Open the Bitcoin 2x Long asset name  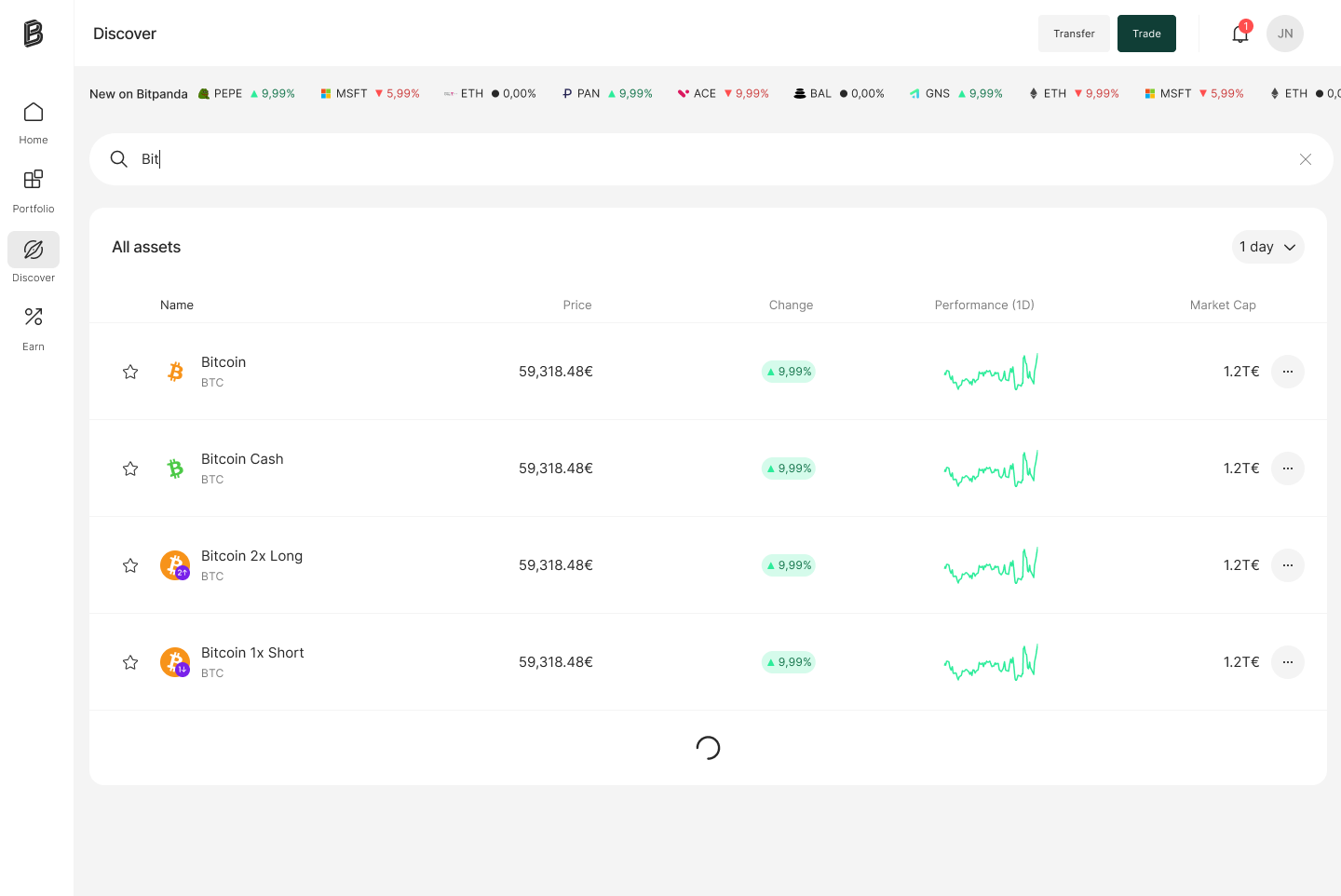point(251,556)
